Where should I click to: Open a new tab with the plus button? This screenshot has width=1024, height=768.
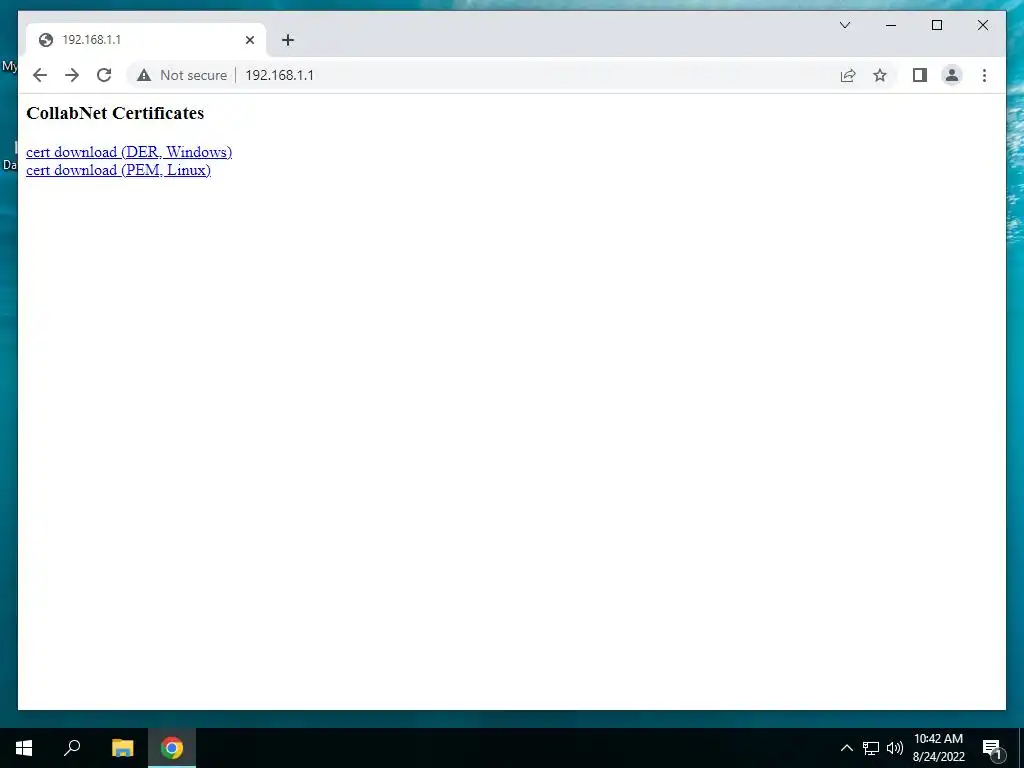click(x=287, y=40)
